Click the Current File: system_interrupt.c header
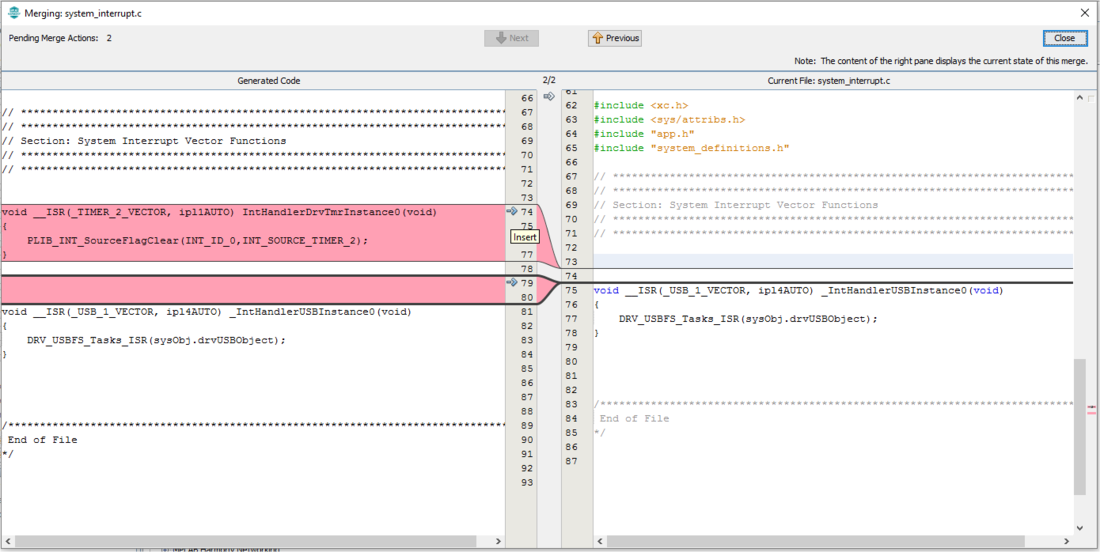1100x552 pixels. coord(829,81)
